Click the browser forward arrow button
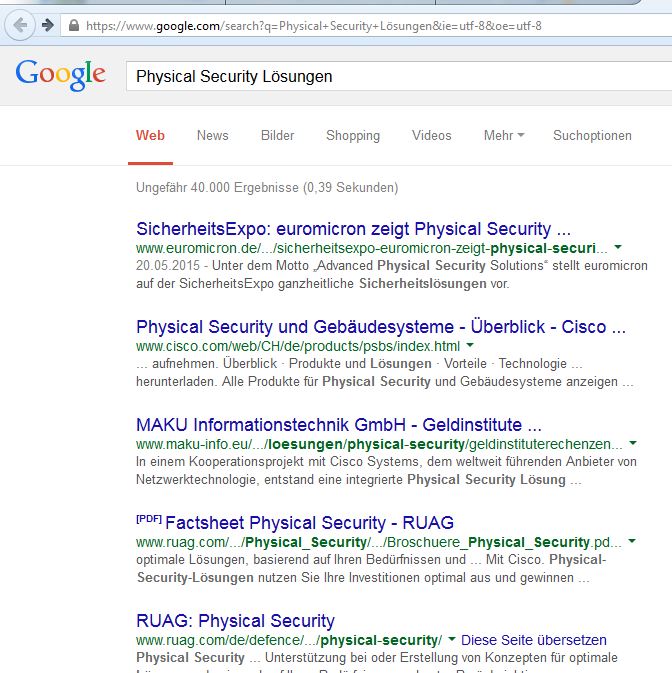Image resolution: width=672 pixels, height=673 pixels. [46, 25]
